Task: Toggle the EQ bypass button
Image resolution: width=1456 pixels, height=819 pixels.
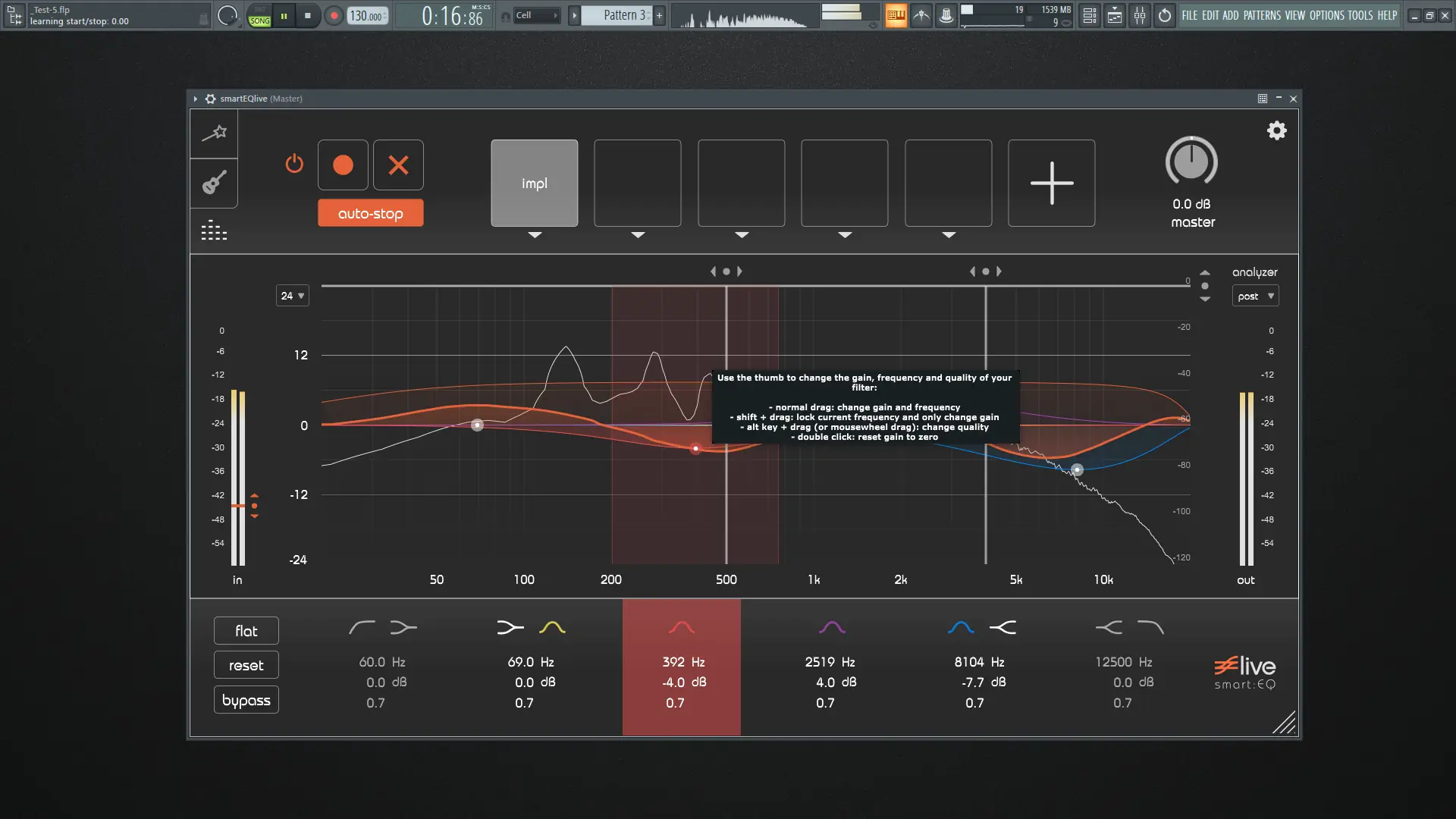Action: click(x=246, y=700)
